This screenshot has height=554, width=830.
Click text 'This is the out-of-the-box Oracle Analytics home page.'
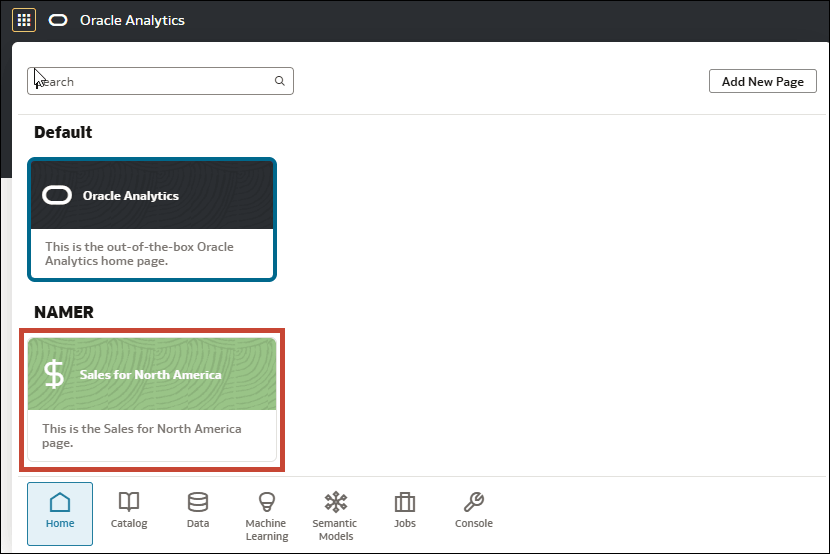(x=139, y=253)
